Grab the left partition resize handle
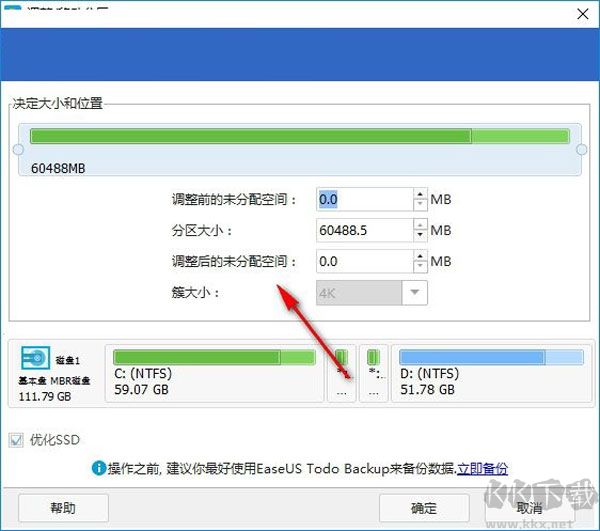This screenshot has height=531, width=600. pyautogui.click(x=18, y=150)
